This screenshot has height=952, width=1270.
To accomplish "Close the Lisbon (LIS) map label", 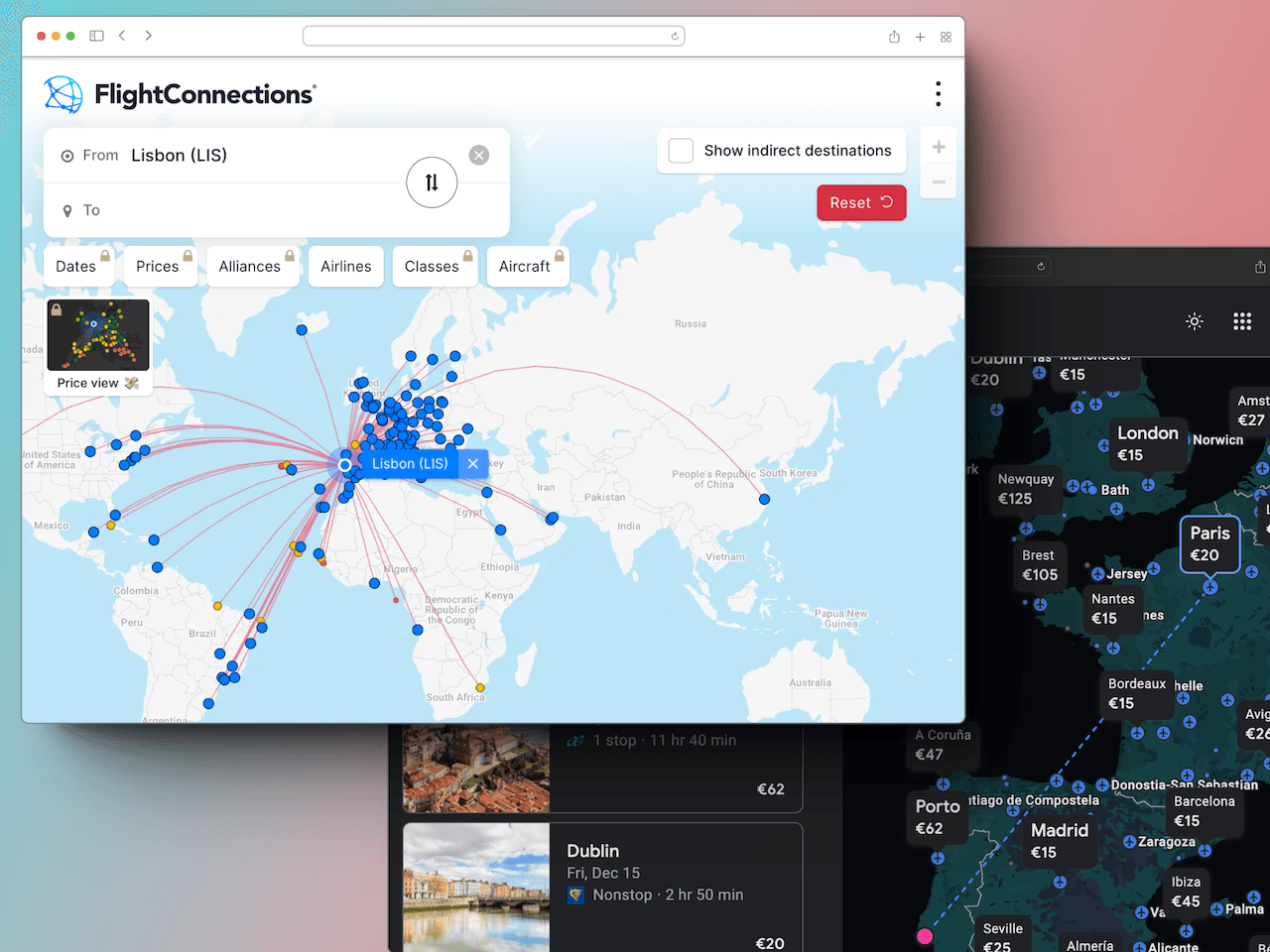I will (x=473, y=463).
